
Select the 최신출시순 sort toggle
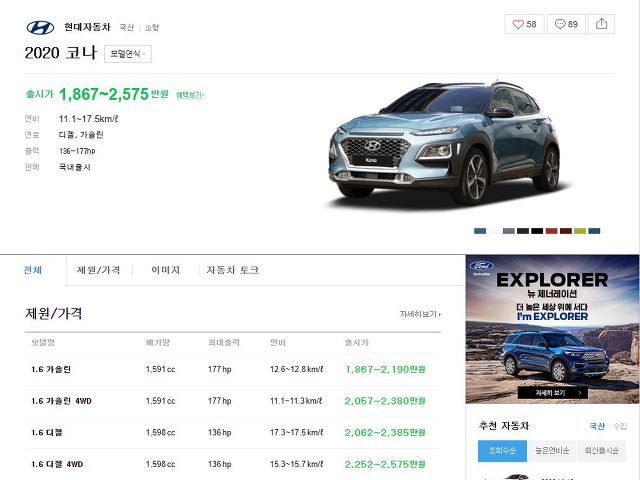click(601, 451)
